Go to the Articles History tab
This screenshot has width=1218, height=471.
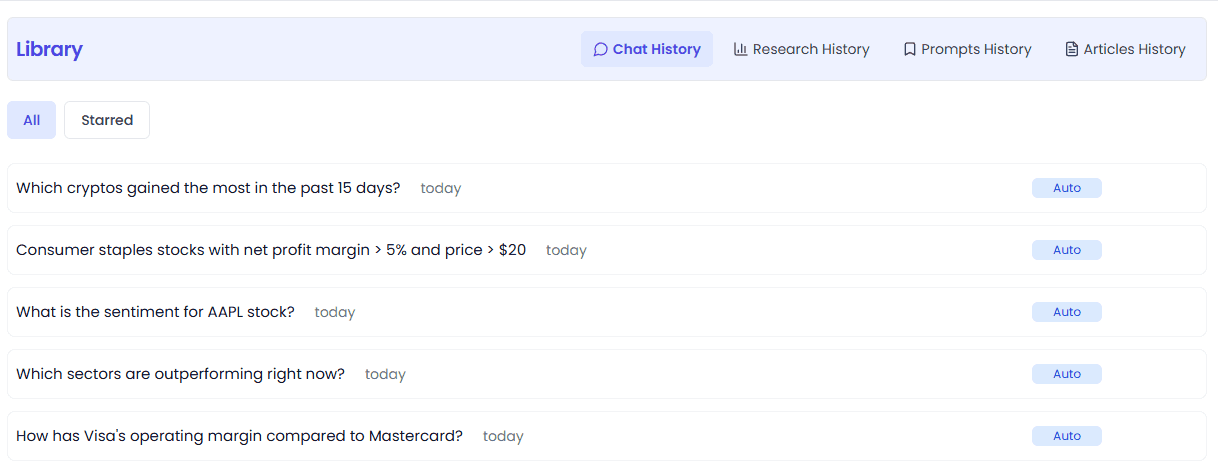point(1125,49)
